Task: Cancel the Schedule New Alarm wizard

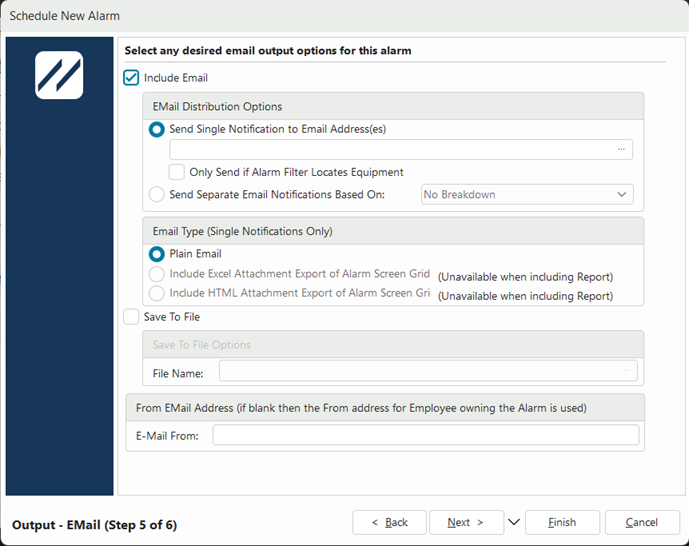Action: point(642,522)
